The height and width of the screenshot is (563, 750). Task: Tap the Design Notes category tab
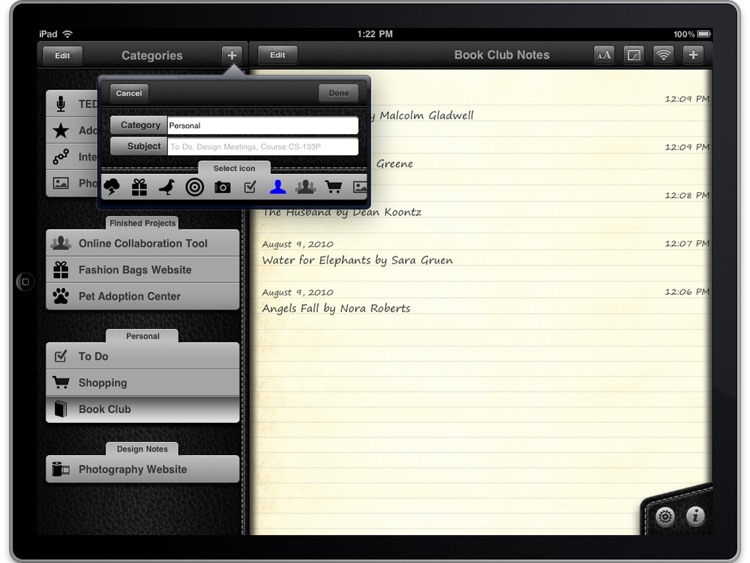pos(143,449)
